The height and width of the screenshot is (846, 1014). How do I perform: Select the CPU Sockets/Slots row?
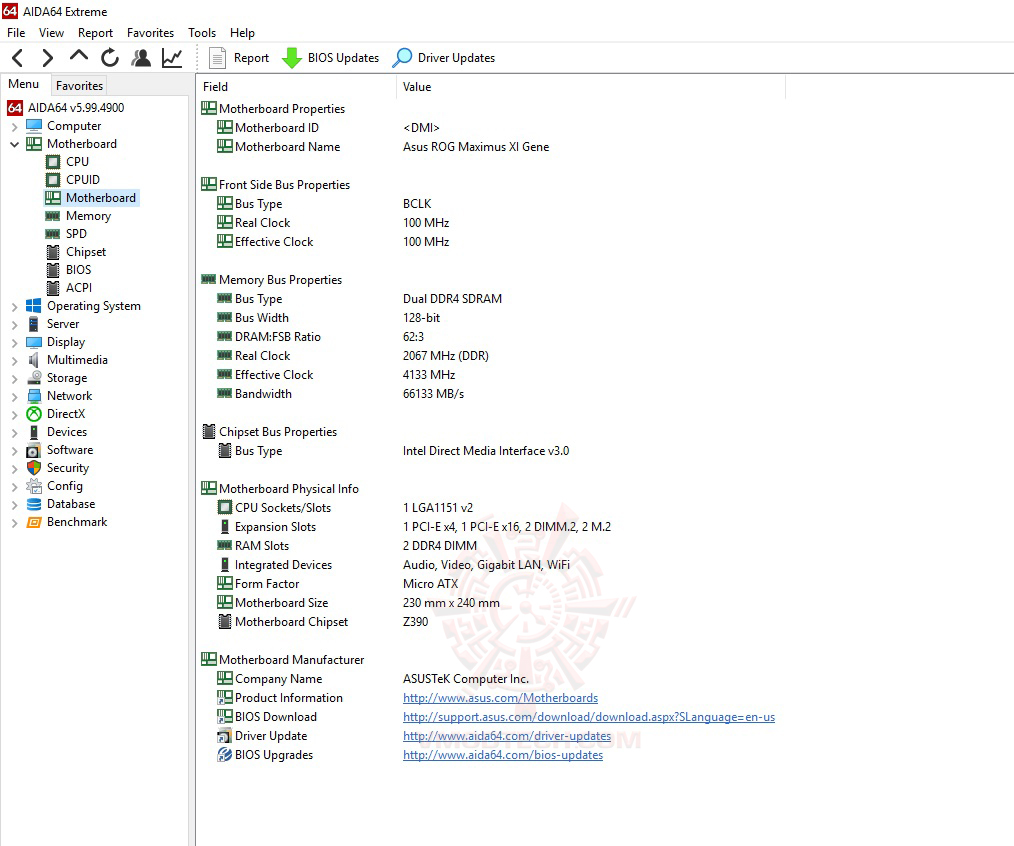click(x=493, y=508)
